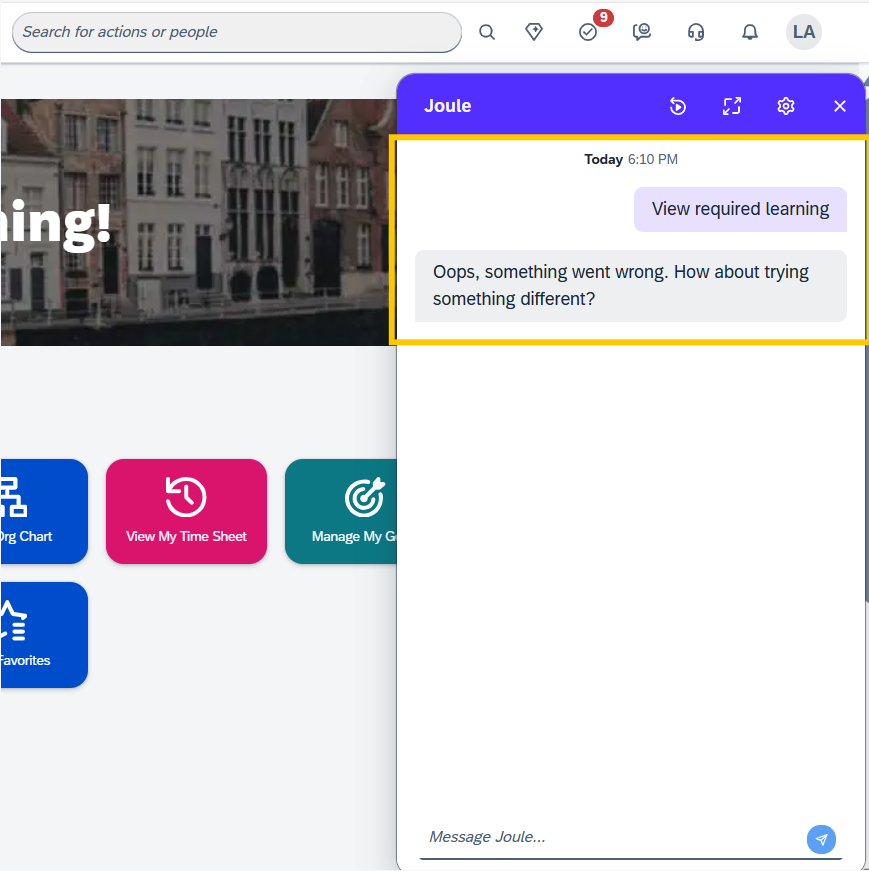
Task: Open the LA user profile avatar
Action: 803,32
